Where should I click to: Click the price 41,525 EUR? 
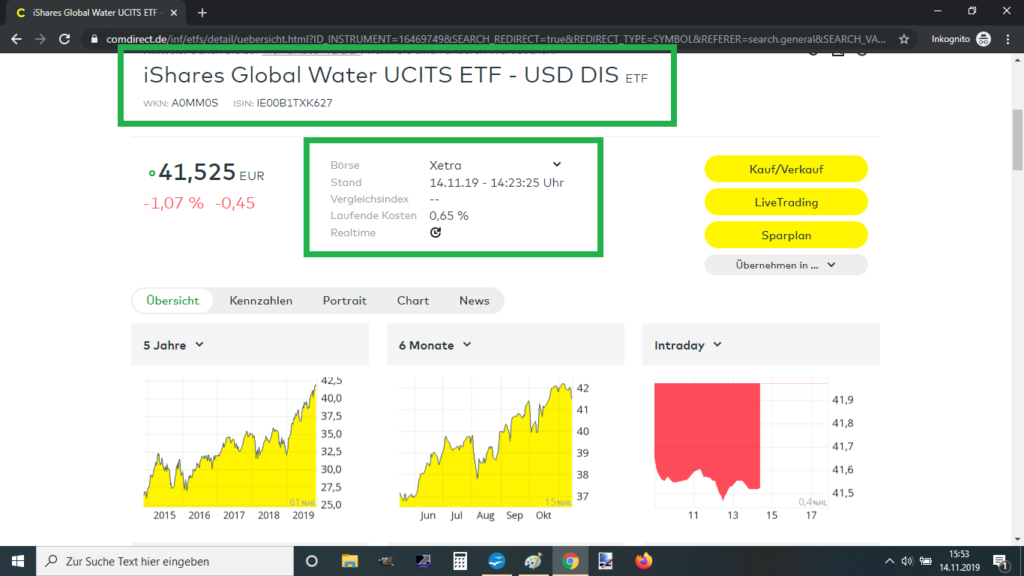210,172
